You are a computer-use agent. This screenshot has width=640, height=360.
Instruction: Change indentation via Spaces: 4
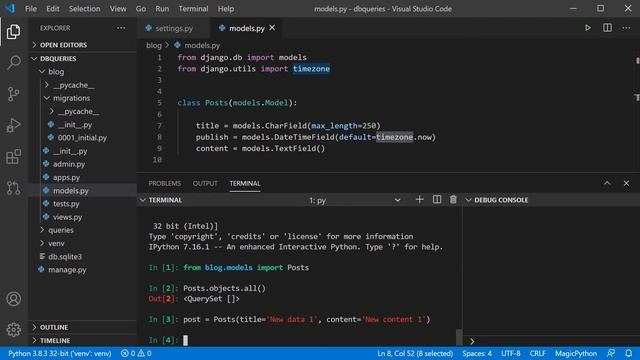coord(477,353)
